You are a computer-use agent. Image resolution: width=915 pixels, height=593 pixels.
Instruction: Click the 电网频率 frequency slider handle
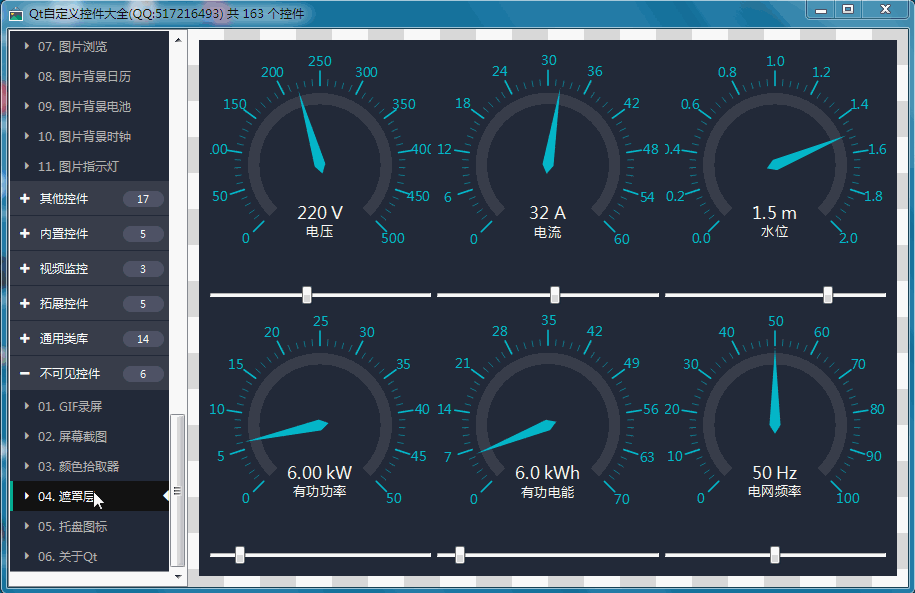coord(775,555)
